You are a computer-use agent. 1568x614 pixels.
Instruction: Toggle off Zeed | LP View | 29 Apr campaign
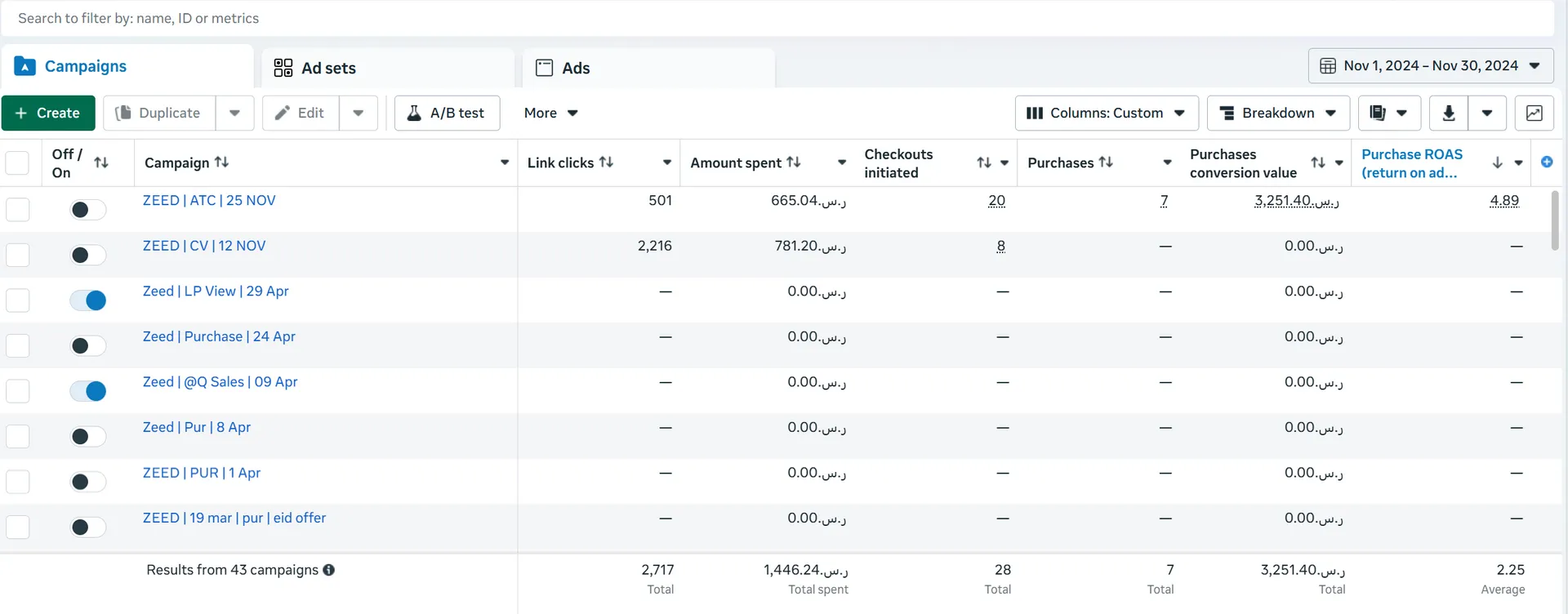pos(88,300)
